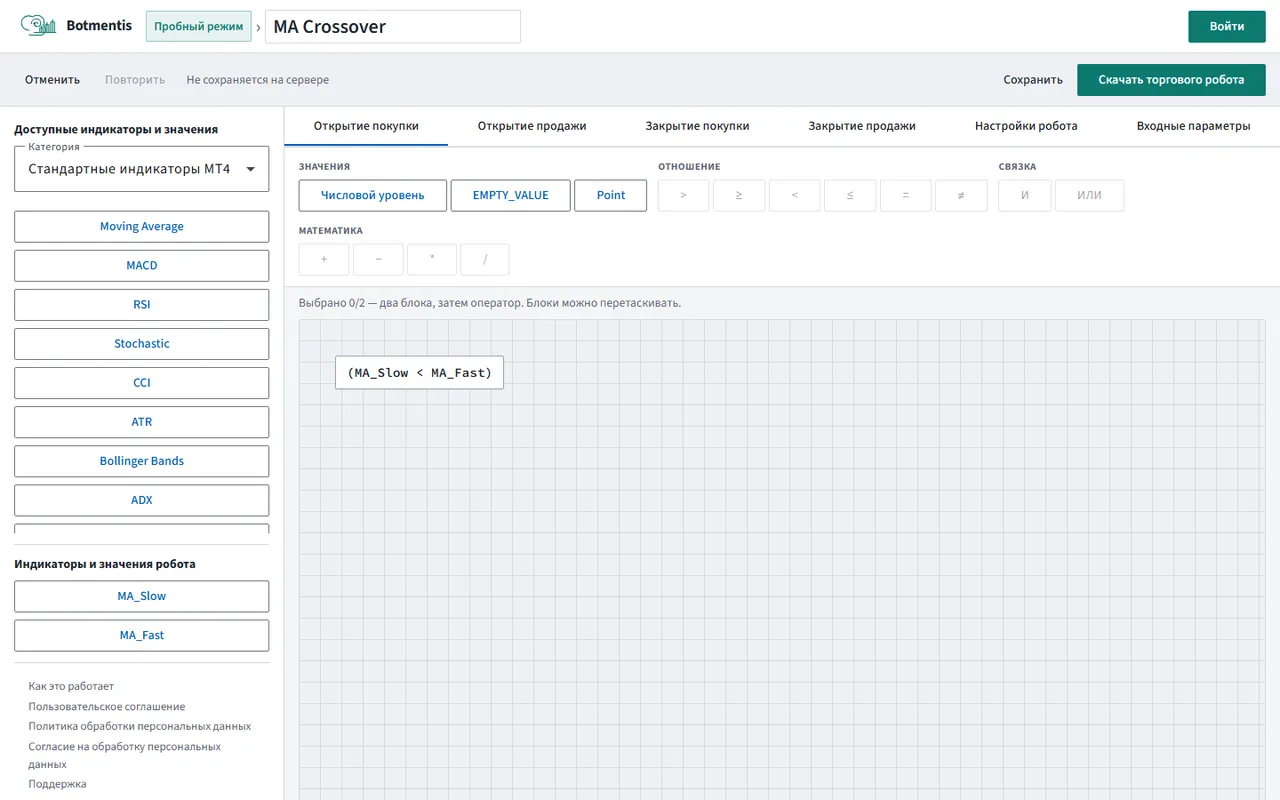The image size is (1280, 800).
Task: Open the Поддержка link
Action: click(x=57, y=784)
